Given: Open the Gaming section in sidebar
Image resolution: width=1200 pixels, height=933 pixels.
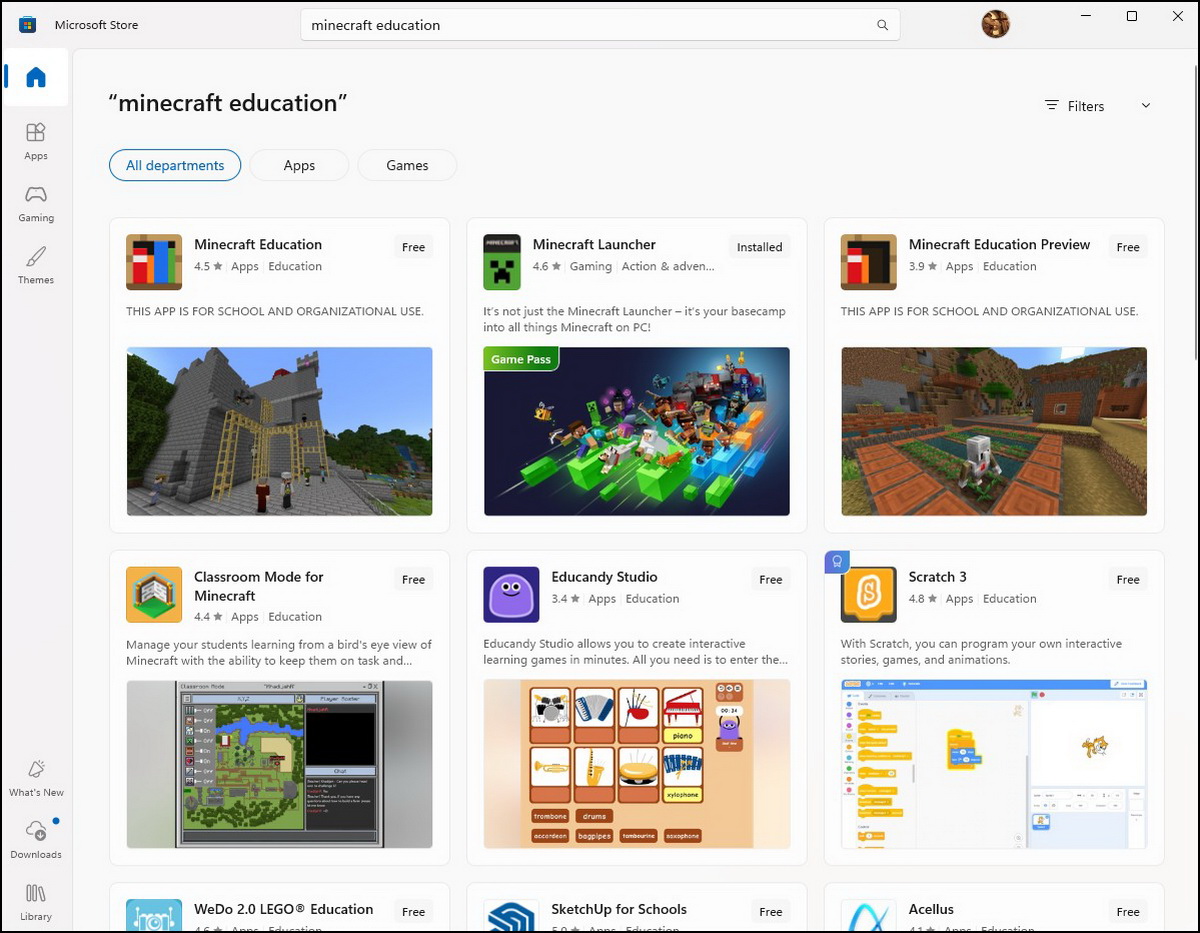Looking at the screenshot, I should [36, 203].
